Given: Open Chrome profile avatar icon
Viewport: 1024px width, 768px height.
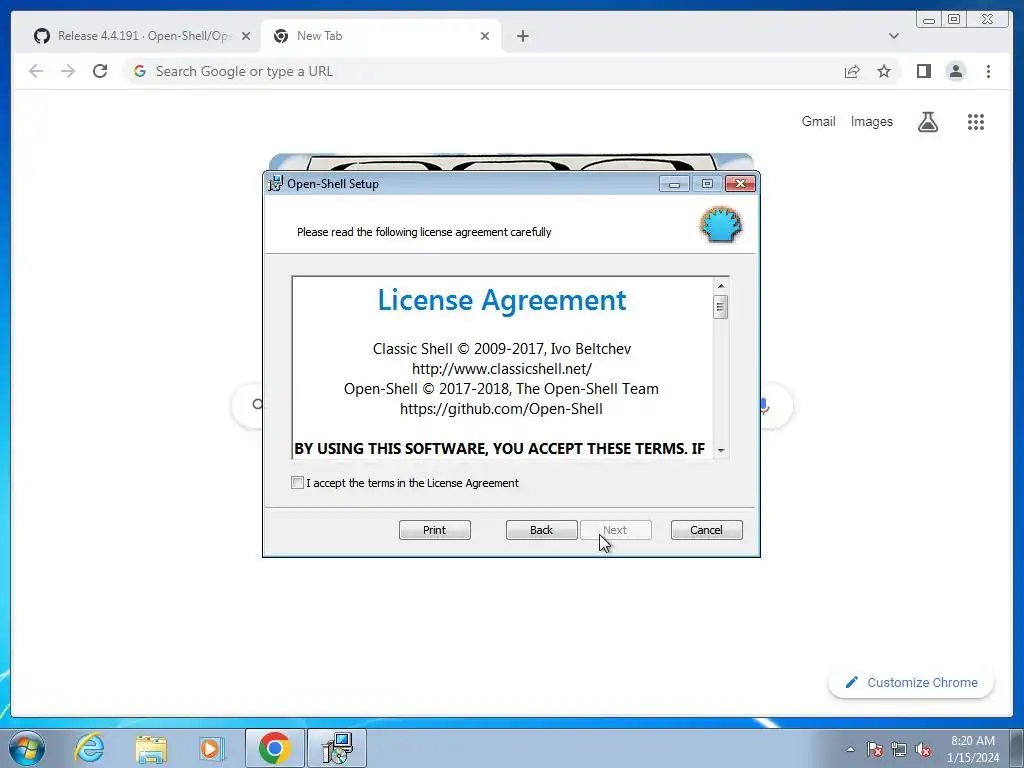Looking at the screenshot, I should click(x=955, y=71).
